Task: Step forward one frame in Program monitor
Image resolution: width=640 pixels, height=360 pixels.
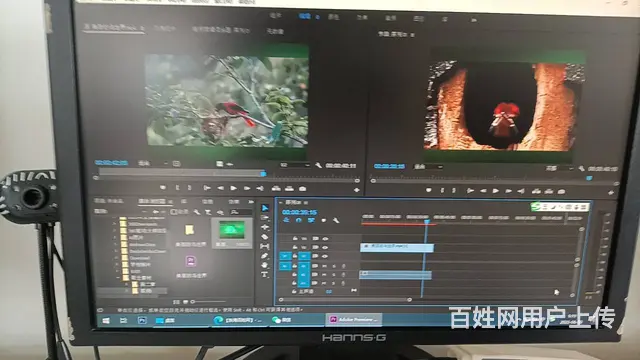Action: 509,191
